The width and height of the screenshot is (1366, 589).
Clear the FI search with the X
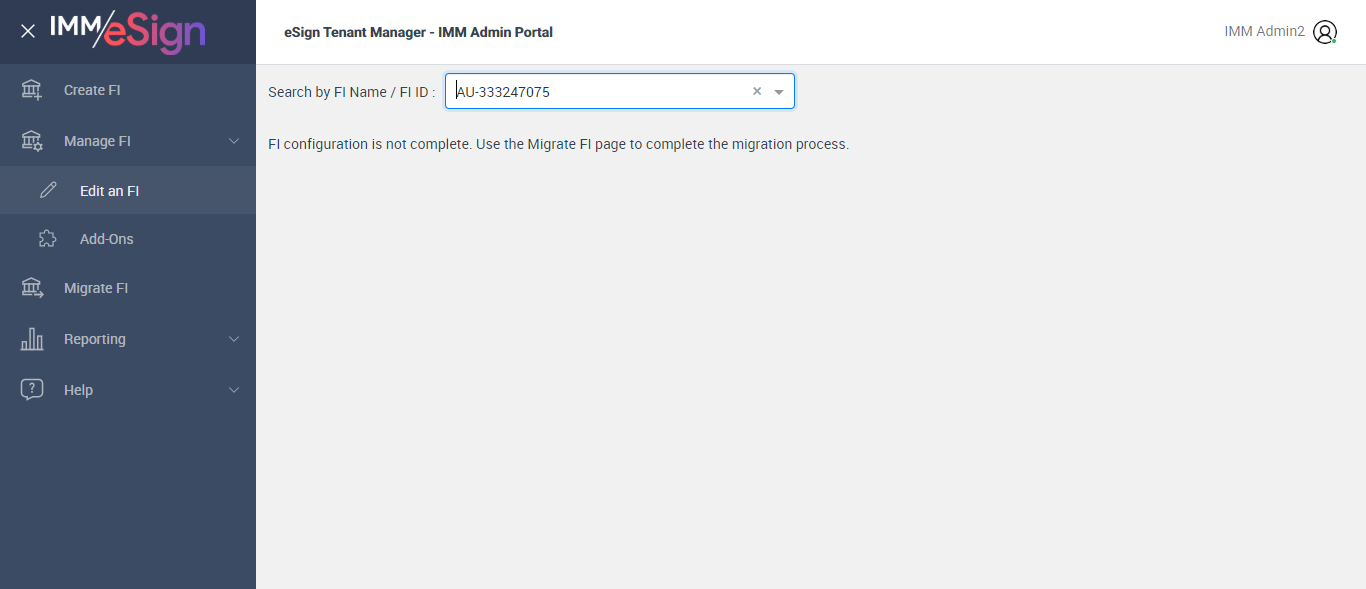point(757,91)
